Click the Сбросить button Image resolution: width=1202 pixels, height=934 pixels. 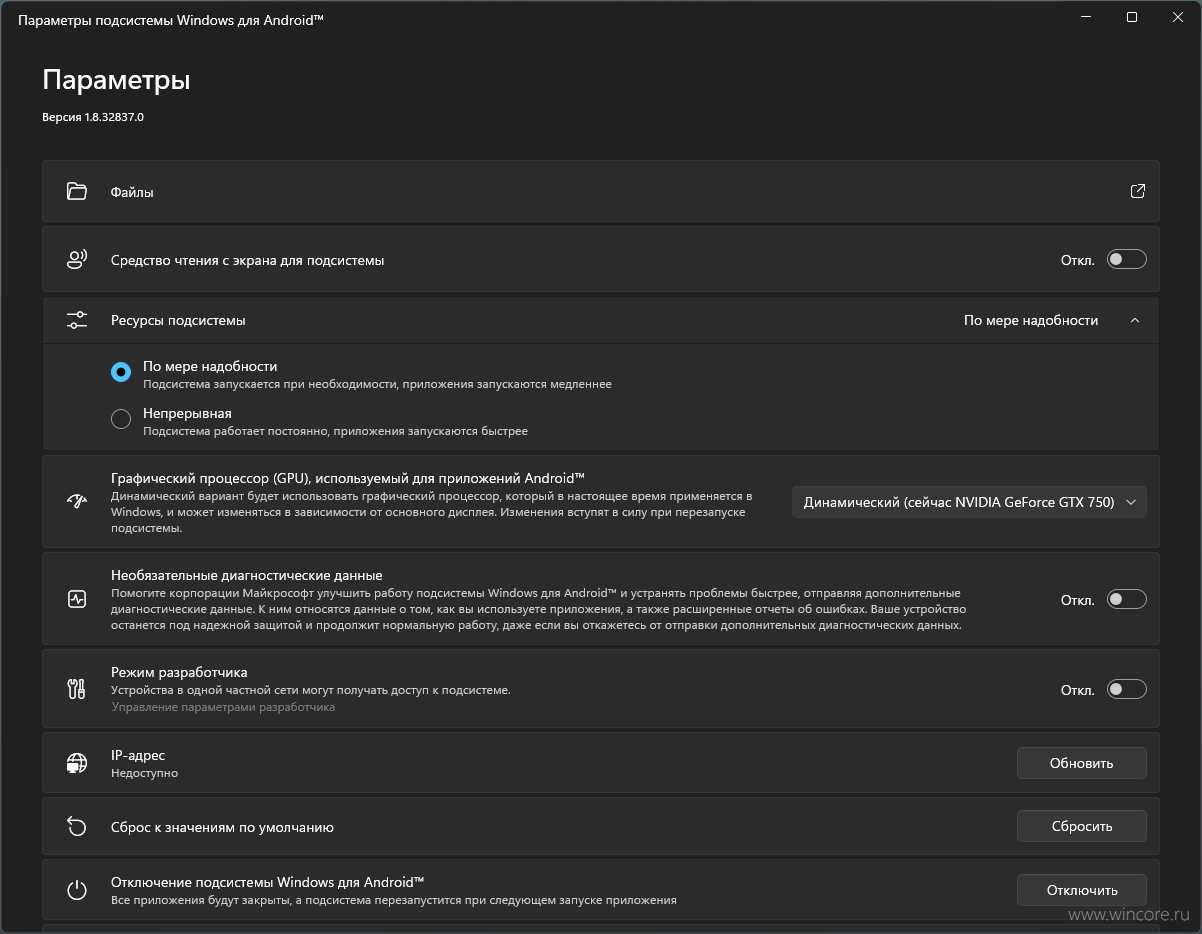[x=1082, y=826]
